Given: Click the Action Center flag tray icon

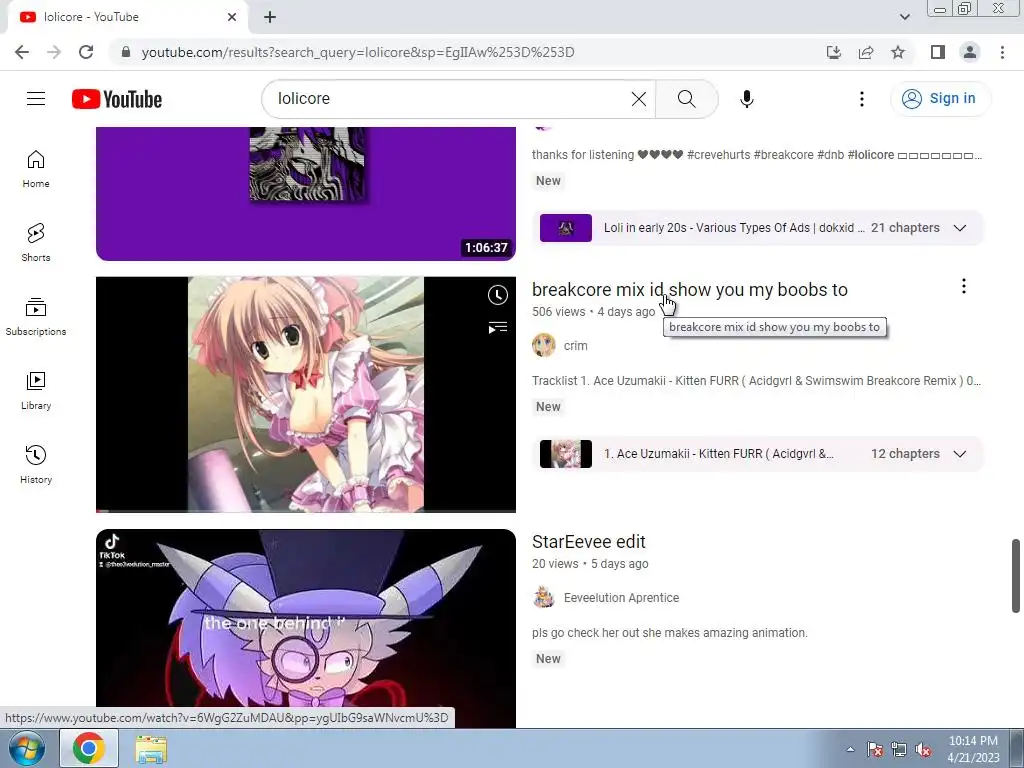Looking at the screenshot, I should (875, 750).
